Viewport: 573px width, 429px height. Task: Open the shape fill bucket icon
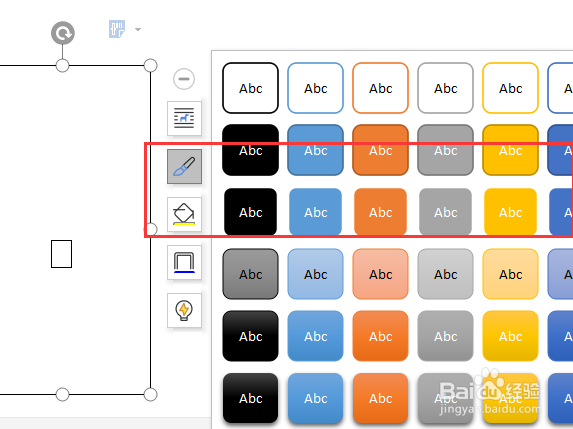pyautogui.click(x=184, y=214)
